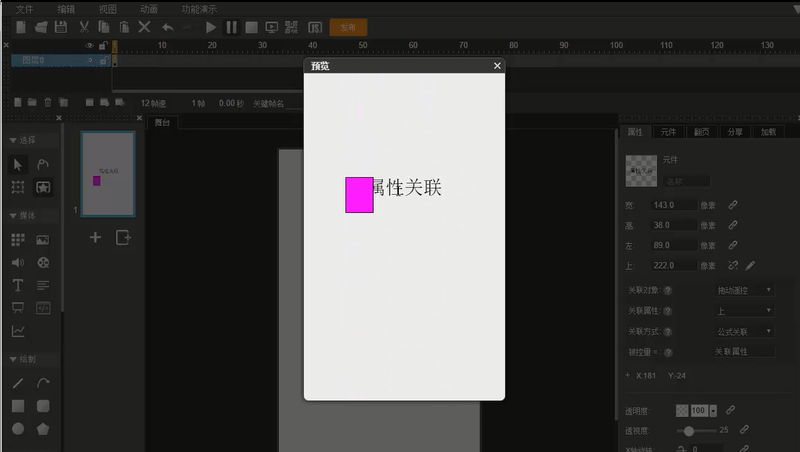Pause the animation playback

231,28
